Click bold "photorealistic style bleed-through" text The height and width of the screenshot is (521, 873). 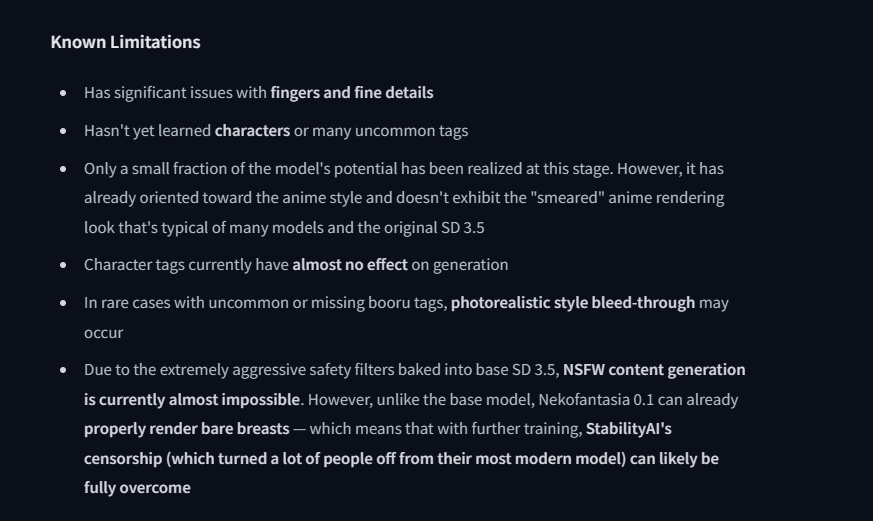[x=573, y=303]
